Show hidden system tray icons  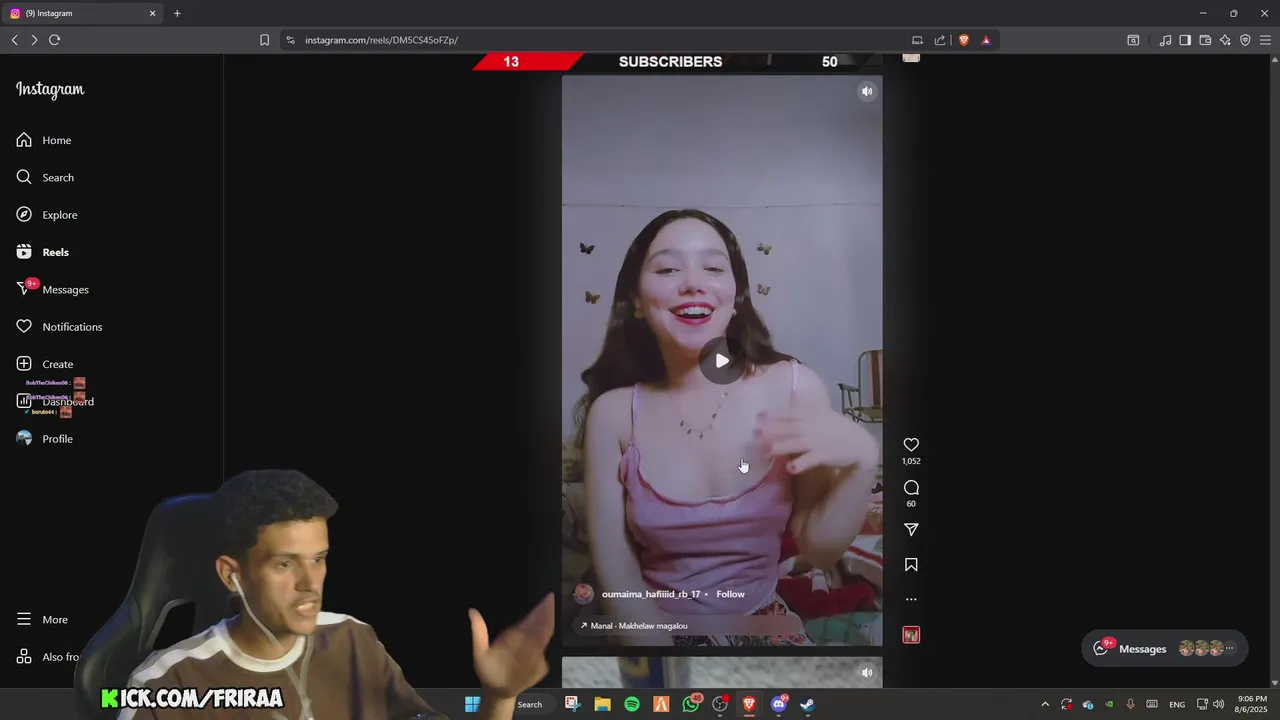tap(1045, 704)
